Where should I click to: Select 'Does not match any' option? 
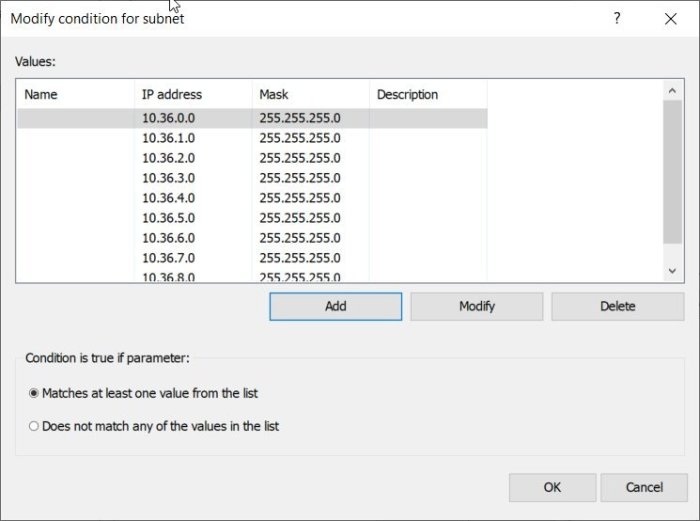point(34,426)
